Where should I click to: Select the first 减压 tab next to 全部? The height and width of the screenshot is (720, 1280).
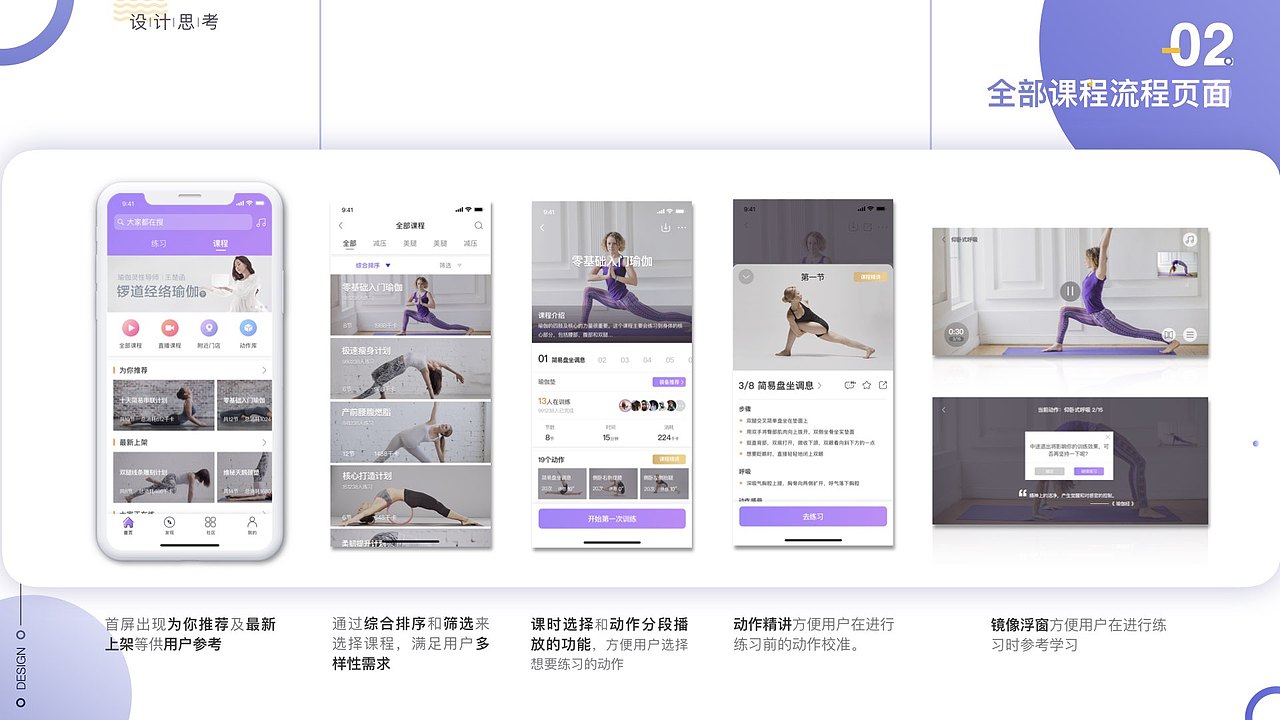pos(379,244)
